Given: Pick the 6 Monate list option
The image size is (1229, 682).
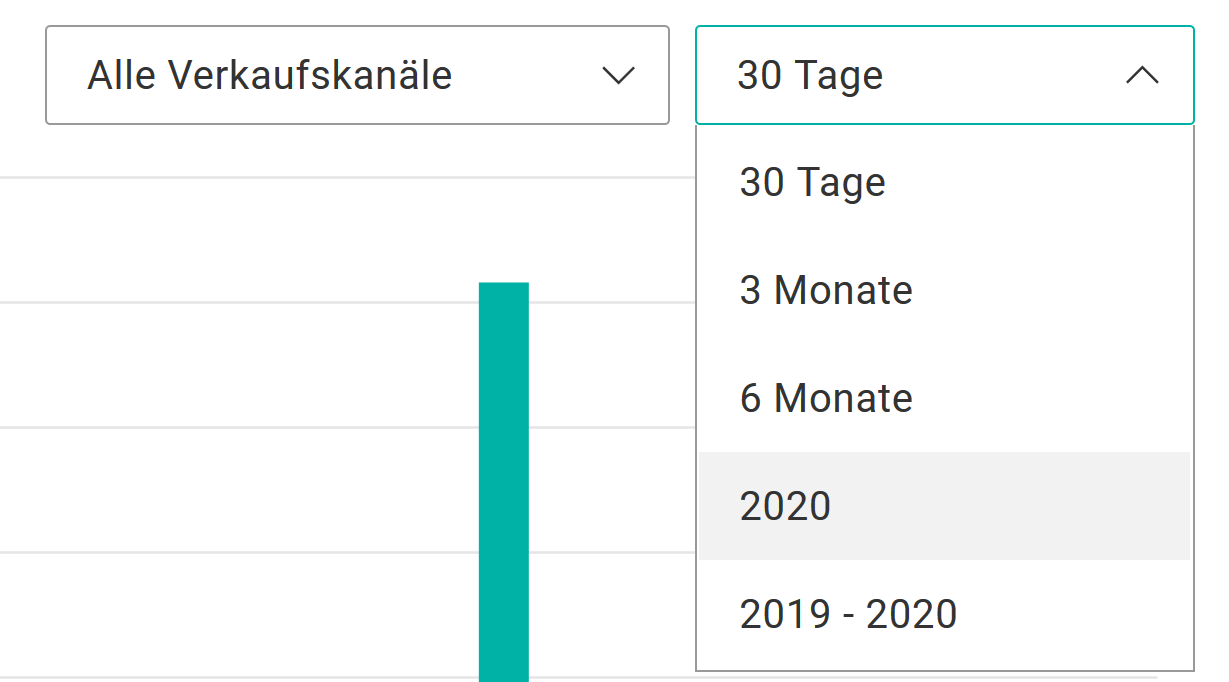Looking at the screenshot, I should pos(826,399).
